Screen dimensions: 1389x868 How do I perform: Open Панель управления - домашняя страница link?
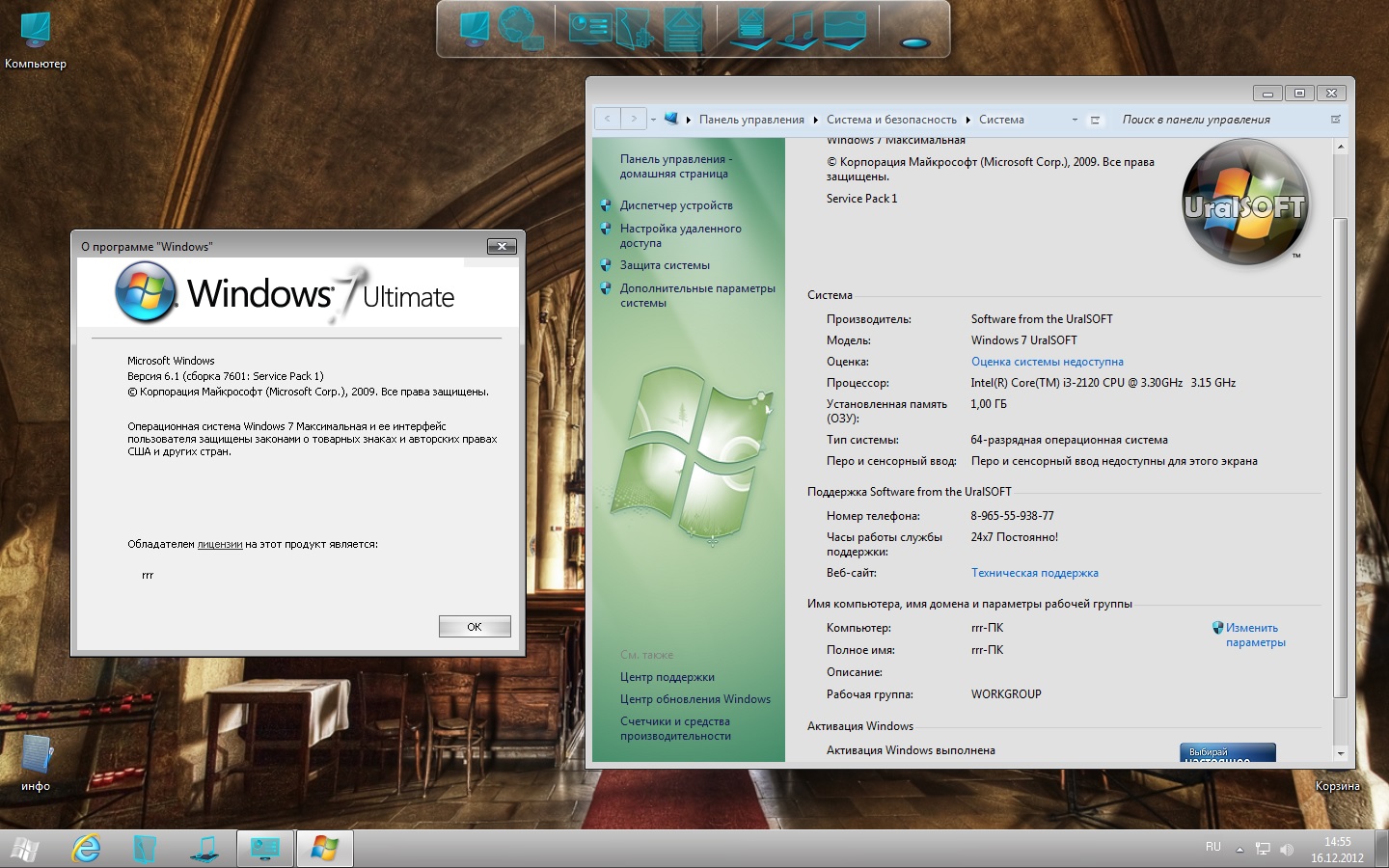click(675, 166)
